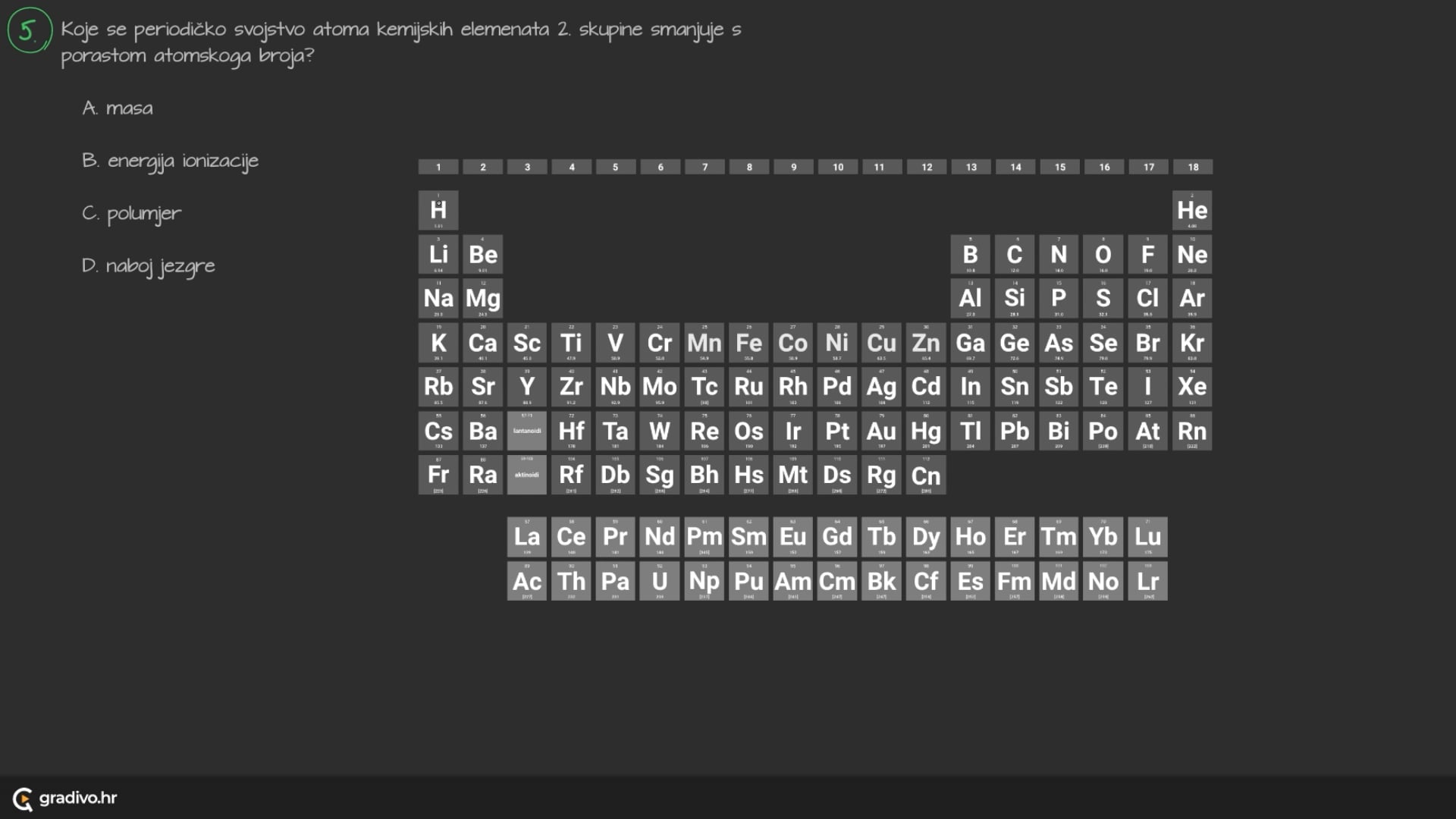
Task: Click the fluorine F tile
Action: [1148, 254]
